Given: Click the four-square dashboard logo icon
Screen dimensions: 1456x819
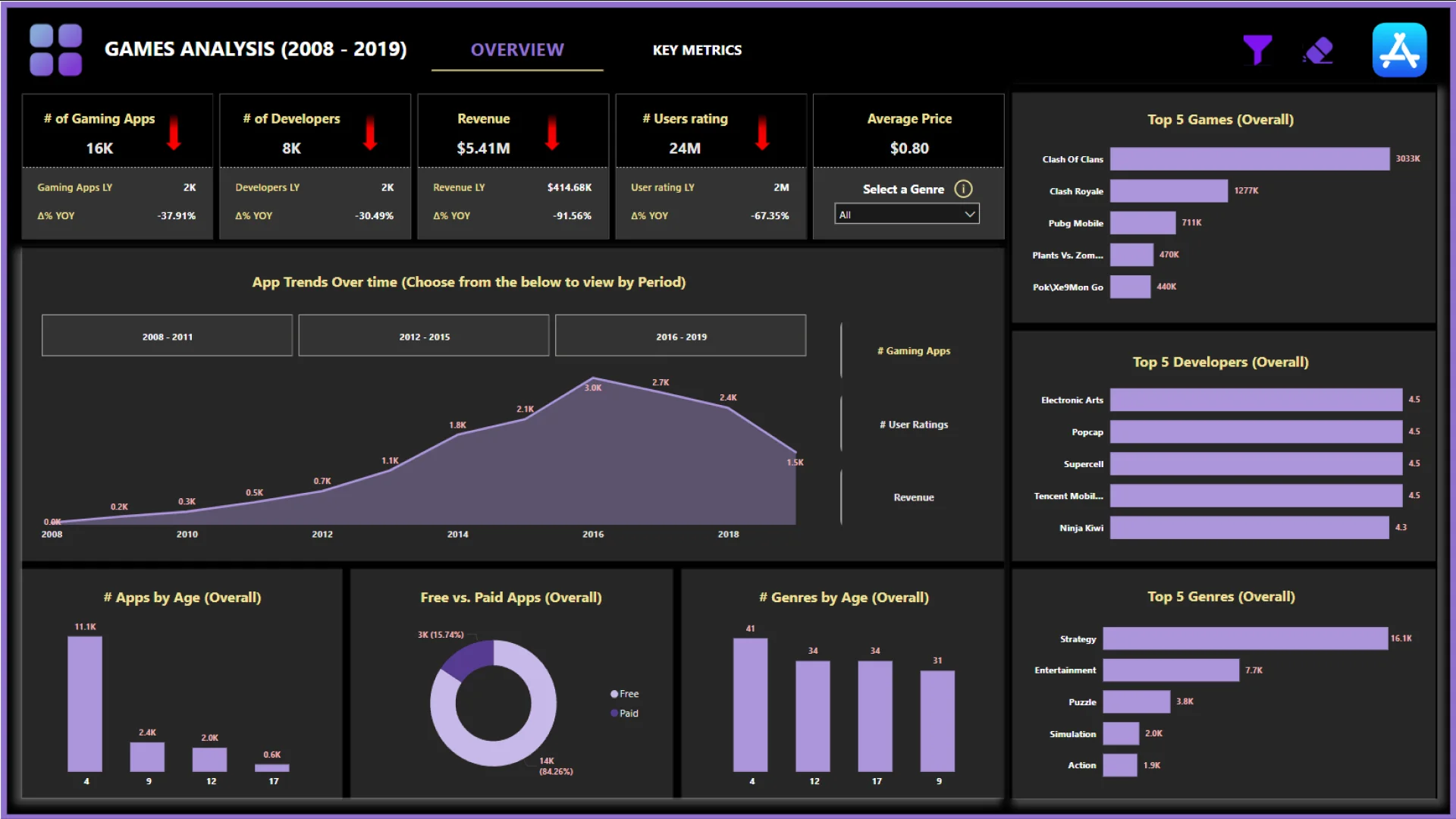Looking at the screenshot, I should (55, 50).
